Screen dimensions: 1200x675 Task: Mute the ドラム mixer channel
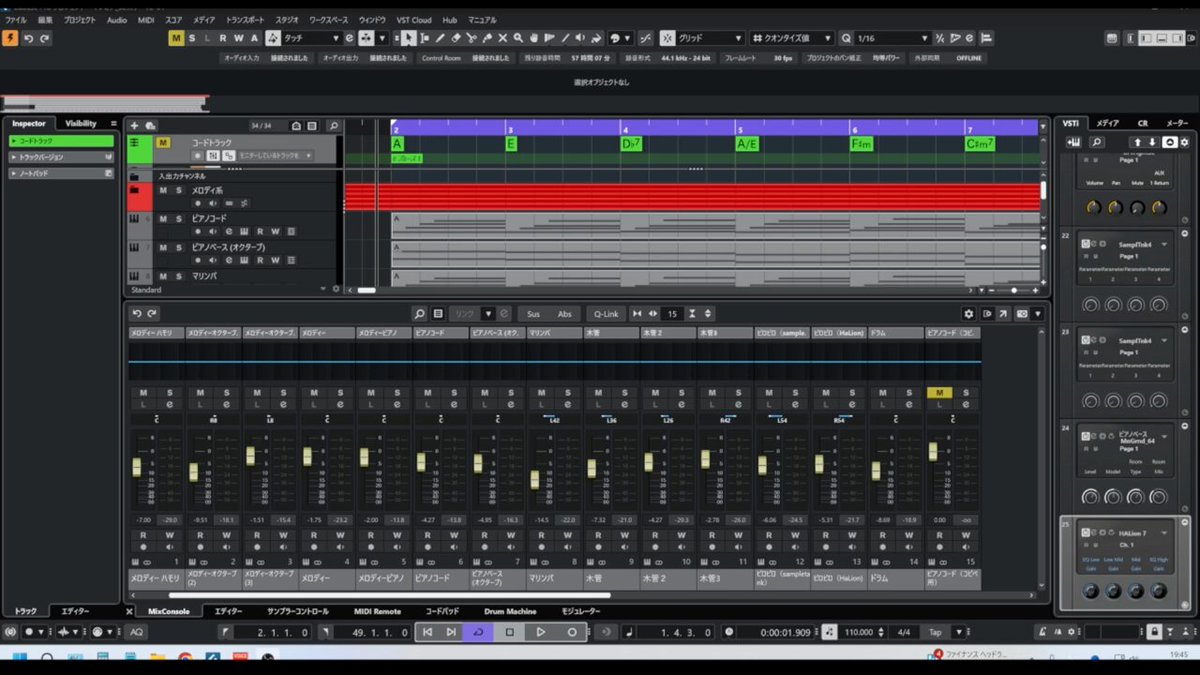click(883, 393)
